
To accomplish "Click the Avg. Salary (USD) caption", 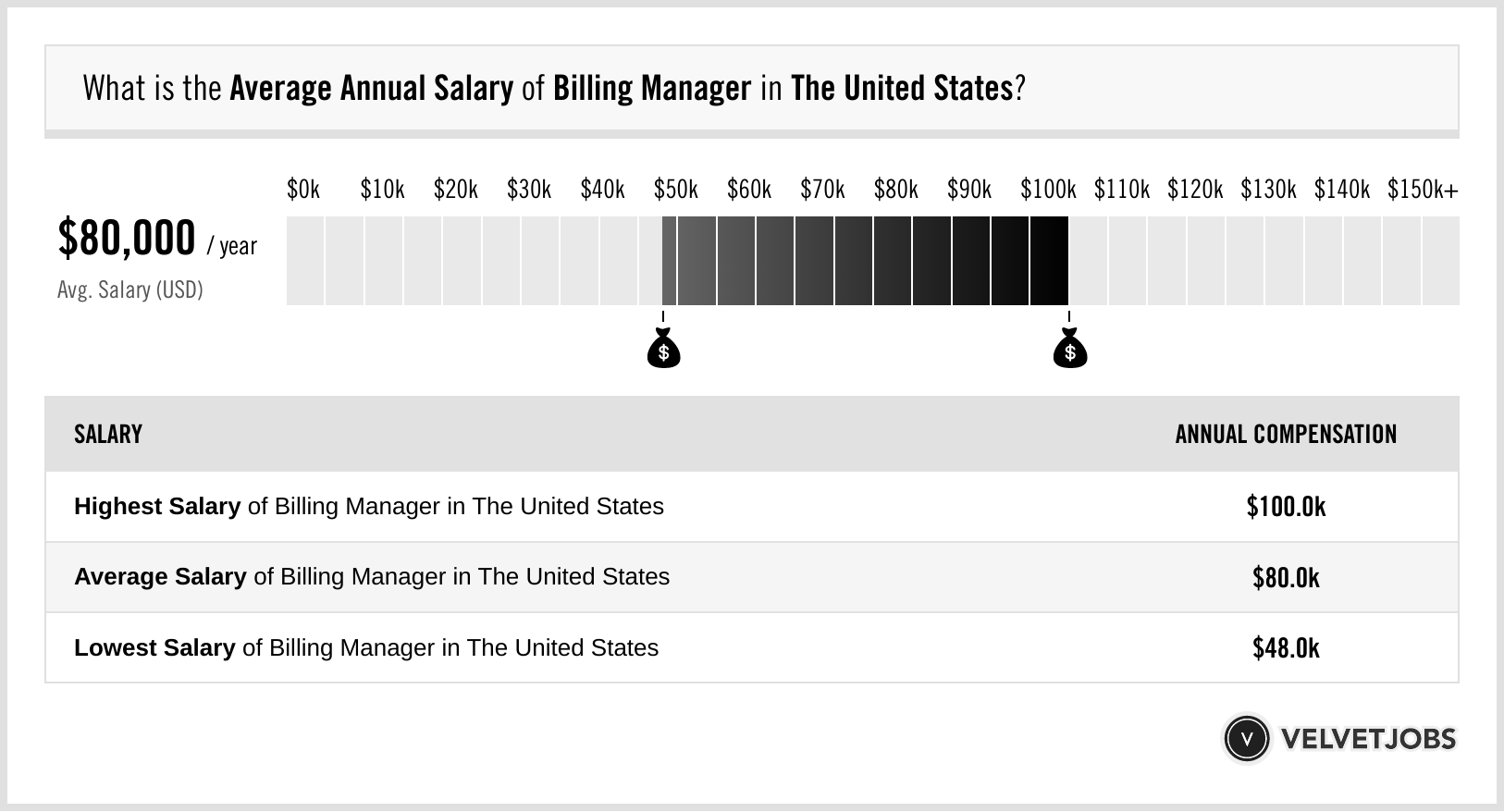I will pyautogui.click(x=130, y=289).
